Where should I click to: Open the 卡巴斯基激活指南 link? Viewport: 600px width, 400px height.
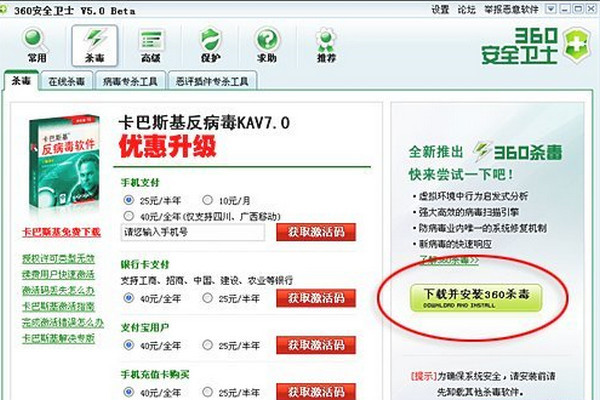58,306
